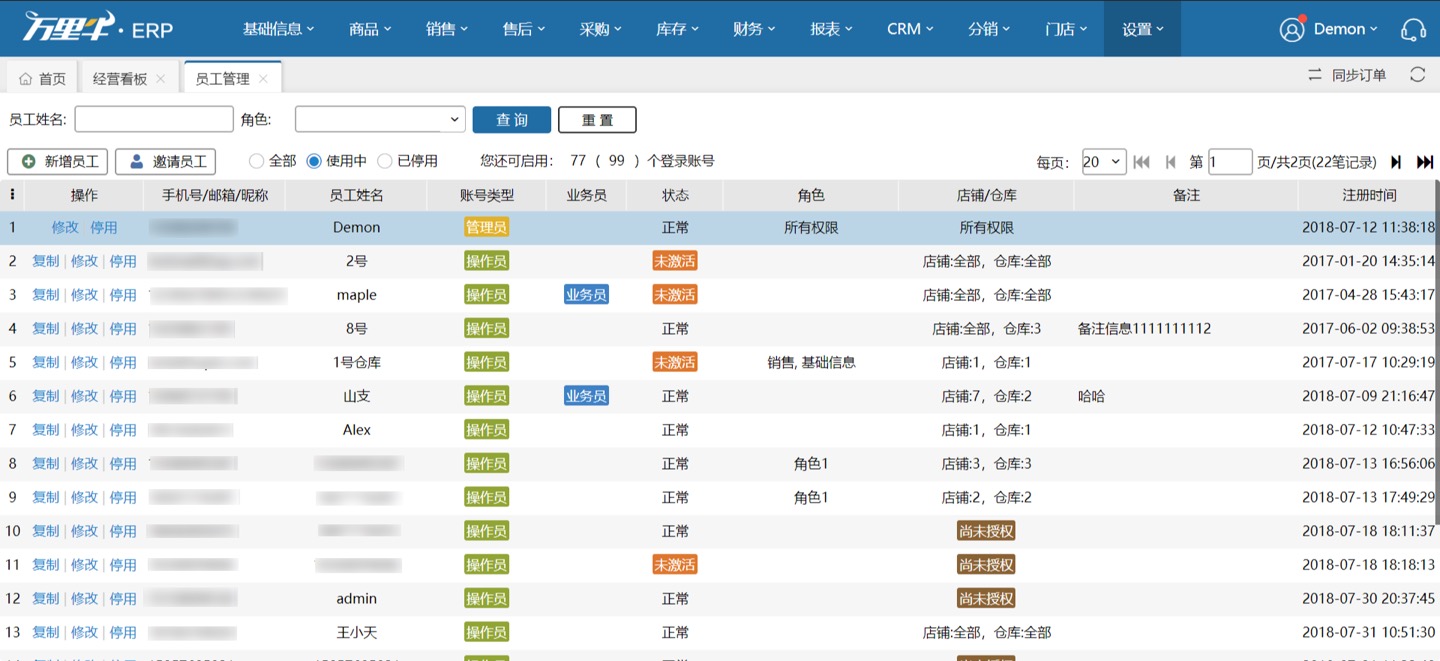Click the 查询 search button
This screenshot has width=1440, height=661.
coord(511,119)
